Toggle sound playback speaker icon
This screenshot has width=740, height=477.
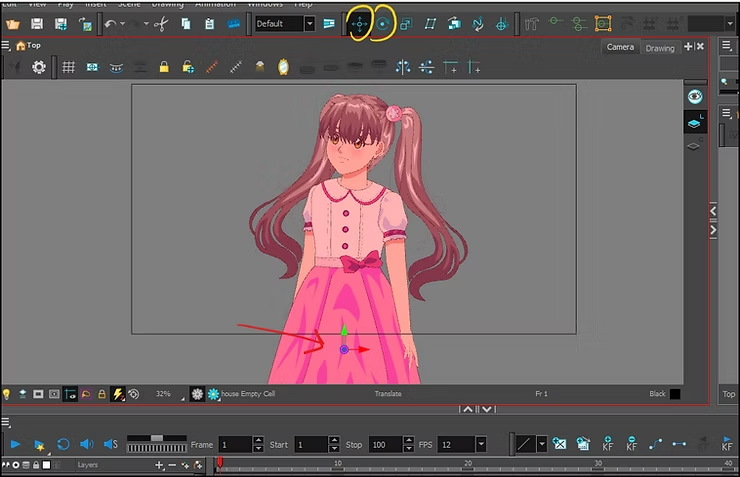coord(86,444)
